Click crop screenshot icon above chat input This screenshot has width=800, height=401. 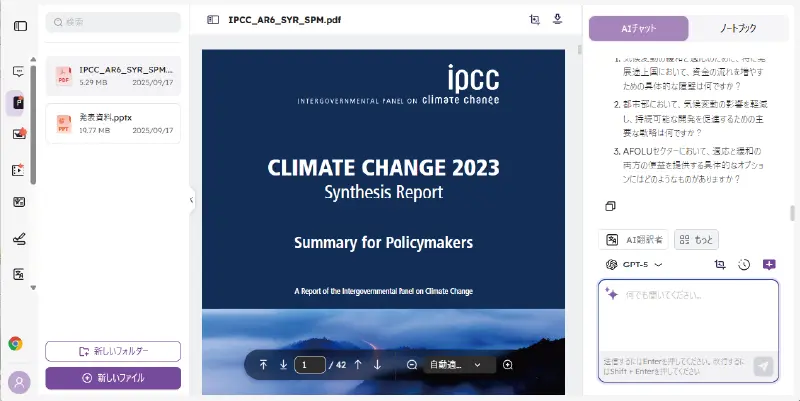coord(720,264)
